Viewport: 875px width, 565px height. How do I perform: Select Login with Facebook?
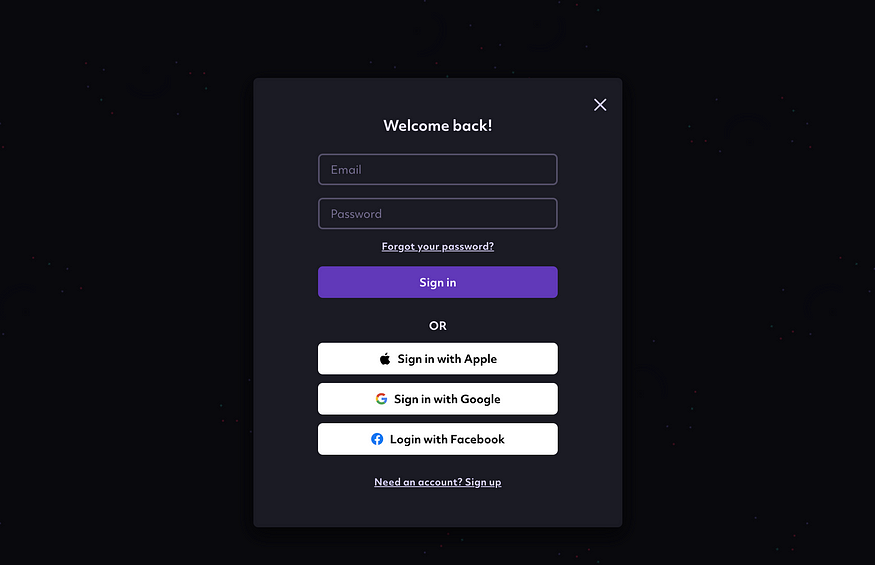438,439
